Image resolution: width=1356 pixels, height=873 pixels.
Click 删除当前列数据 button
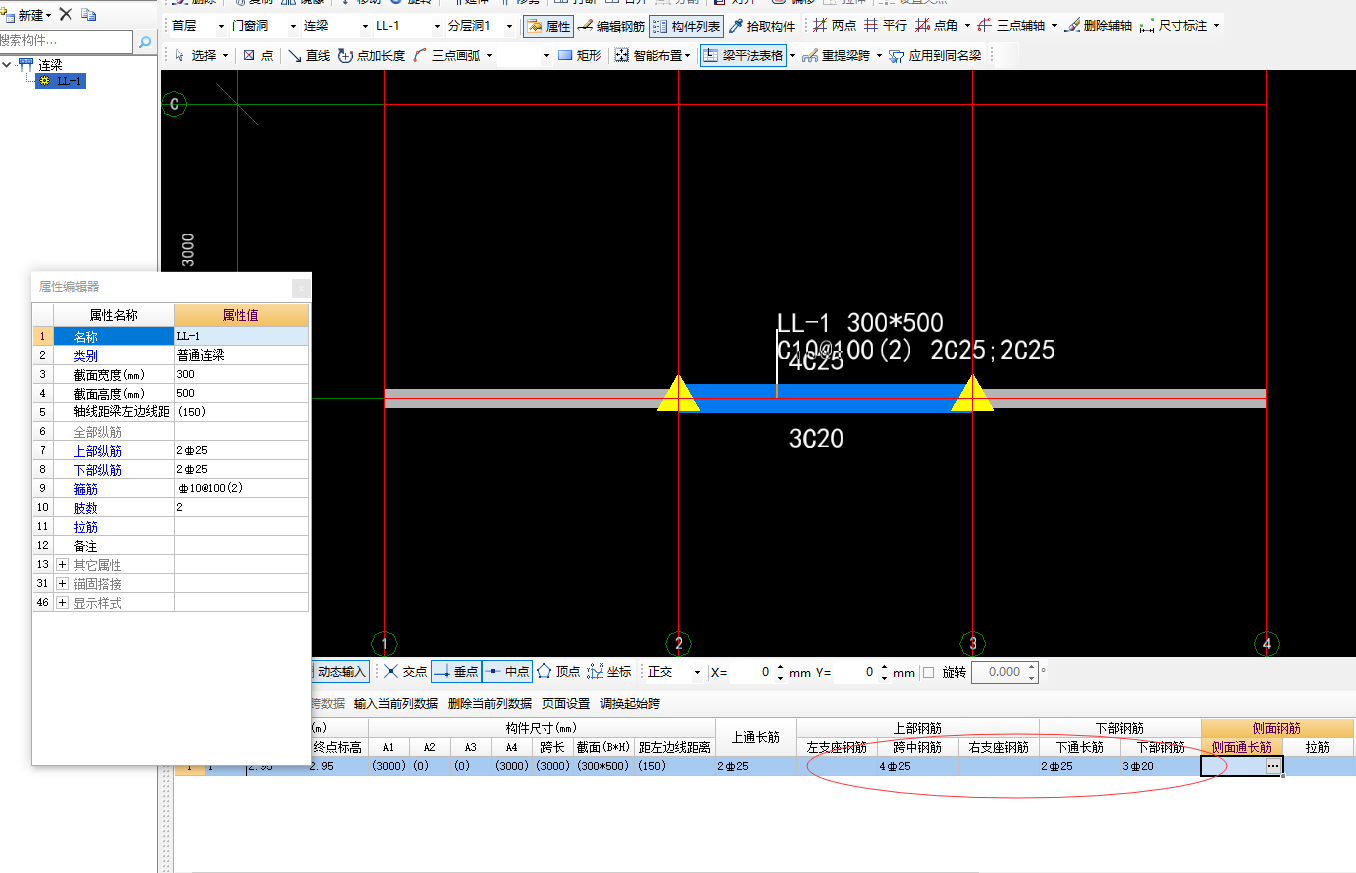[x=489, y=704]
